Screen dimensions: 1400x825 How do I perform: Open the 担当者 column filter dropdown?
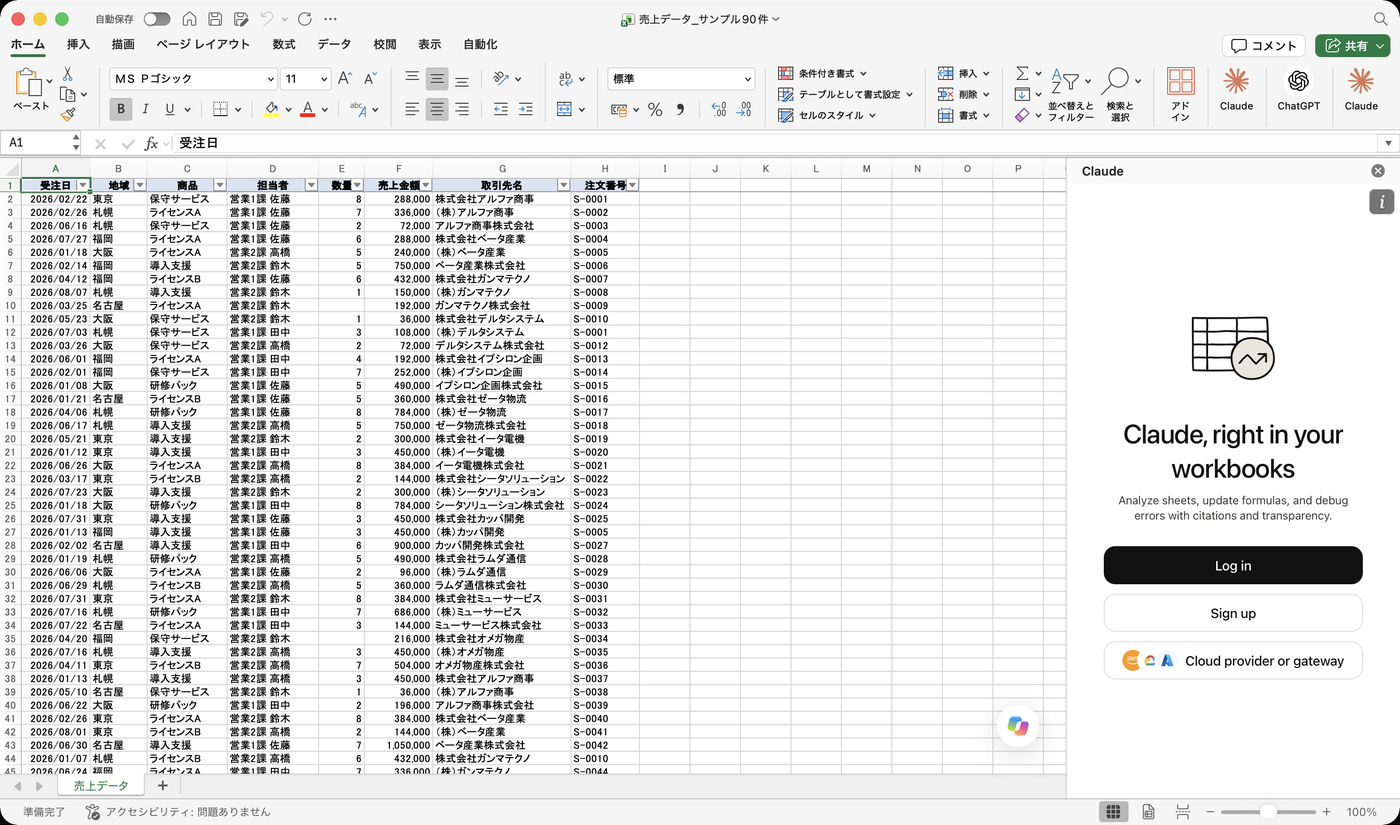(x=311, y=185)
